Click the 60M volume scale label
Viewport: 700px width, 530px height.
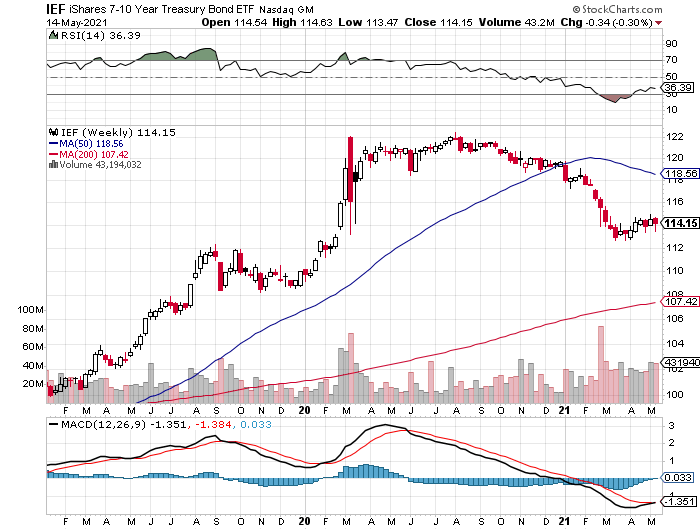[33, 346]
